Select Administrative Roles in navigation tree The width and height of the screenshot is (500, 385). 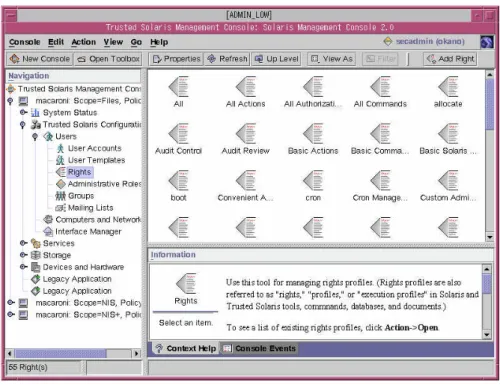pyautogui.click(x=104, y=184)
